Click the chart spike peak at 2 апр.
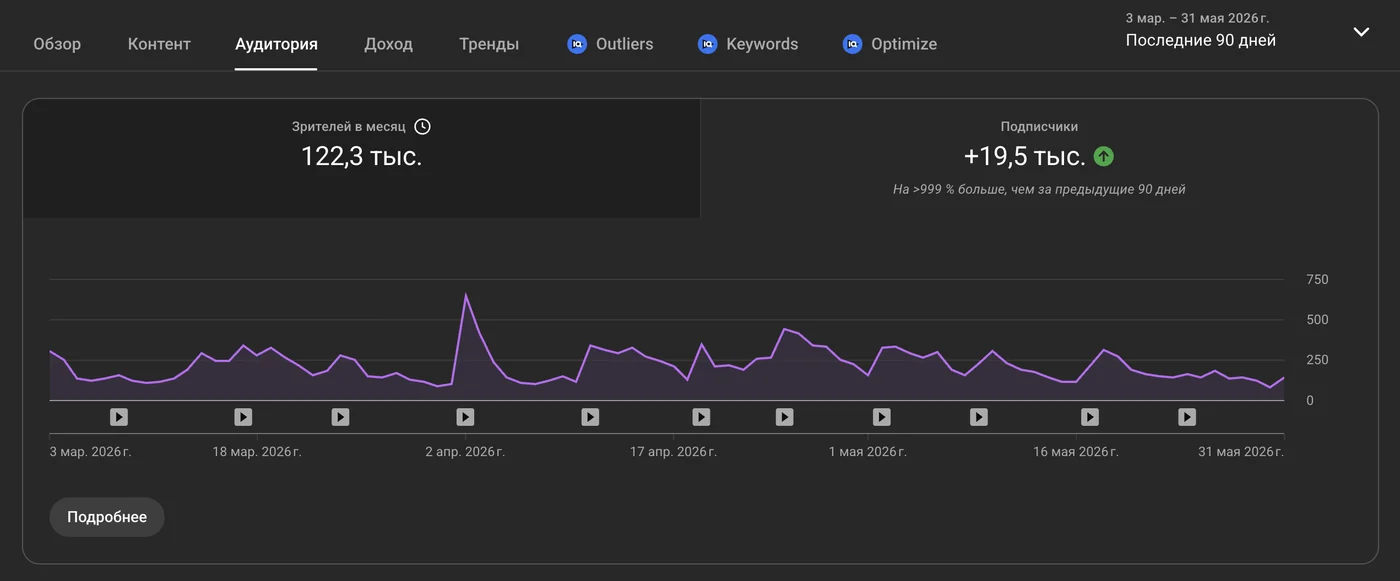Screen dimensions: 1400x581 tap(466, 295)
